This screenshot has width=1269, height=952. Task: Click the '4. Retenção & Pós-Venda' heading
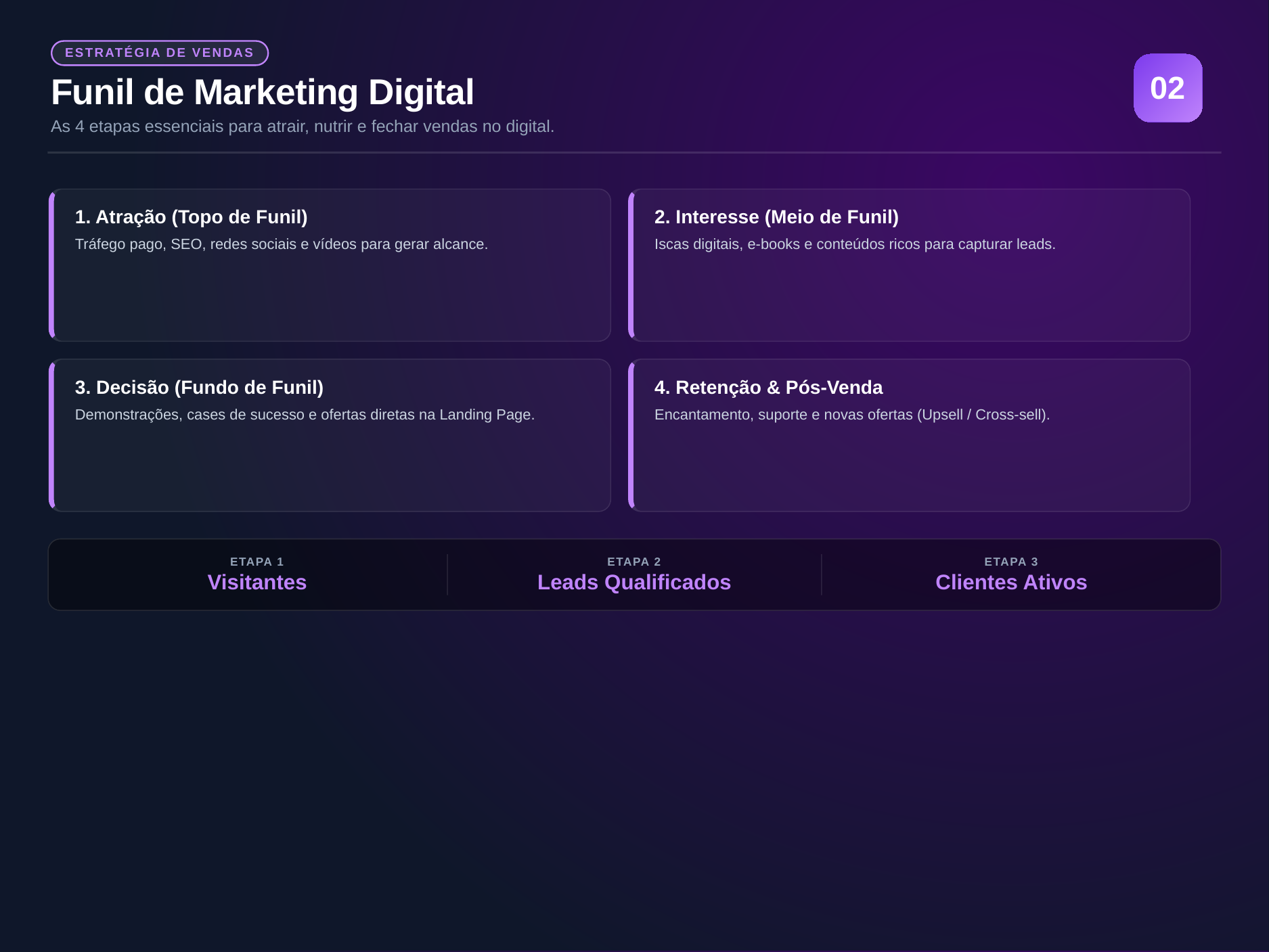click(x=768, y=387)
